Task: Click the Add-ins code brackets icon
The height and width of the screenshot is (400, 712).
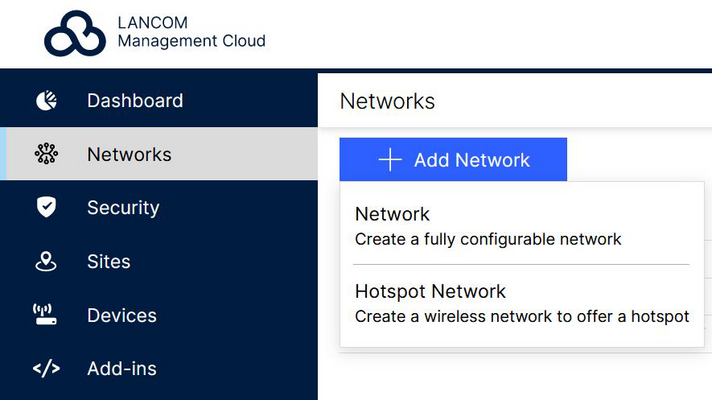Action: (x=46, y=369)
